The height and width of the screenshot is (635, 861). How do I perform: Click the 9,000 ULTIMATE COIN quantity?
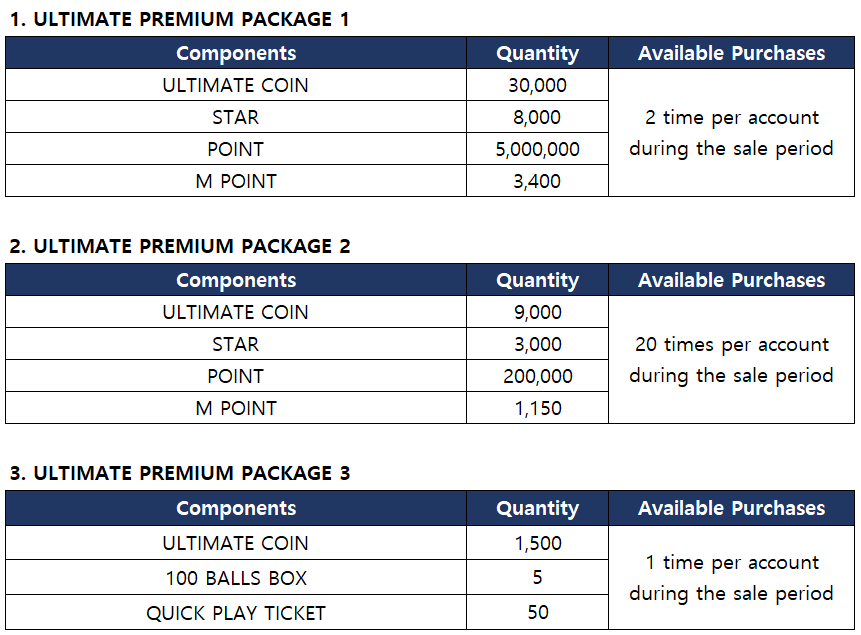click(537, 312)
